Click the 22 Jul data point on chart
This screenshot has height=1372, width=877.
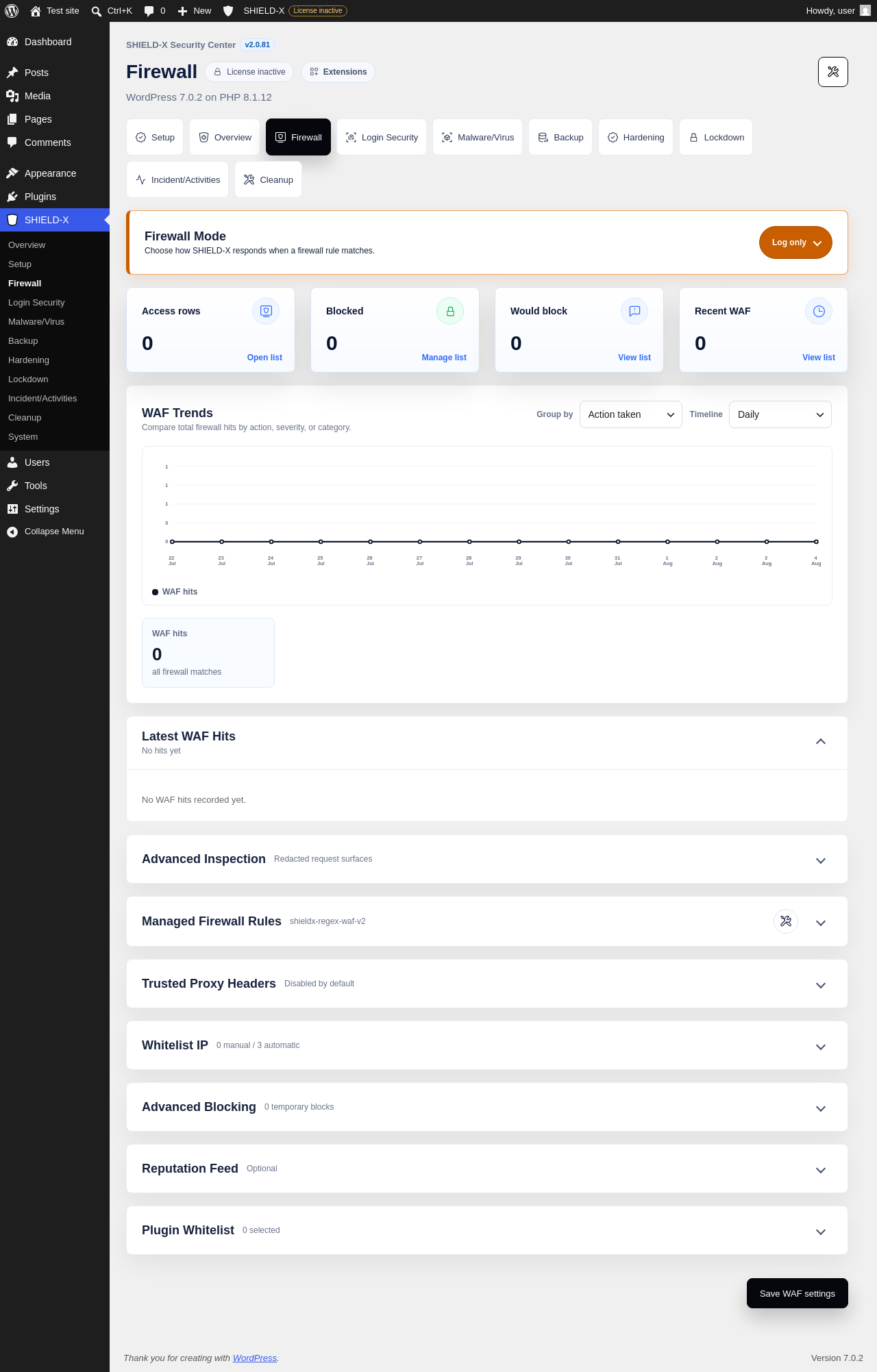click(x=172, y=542)
